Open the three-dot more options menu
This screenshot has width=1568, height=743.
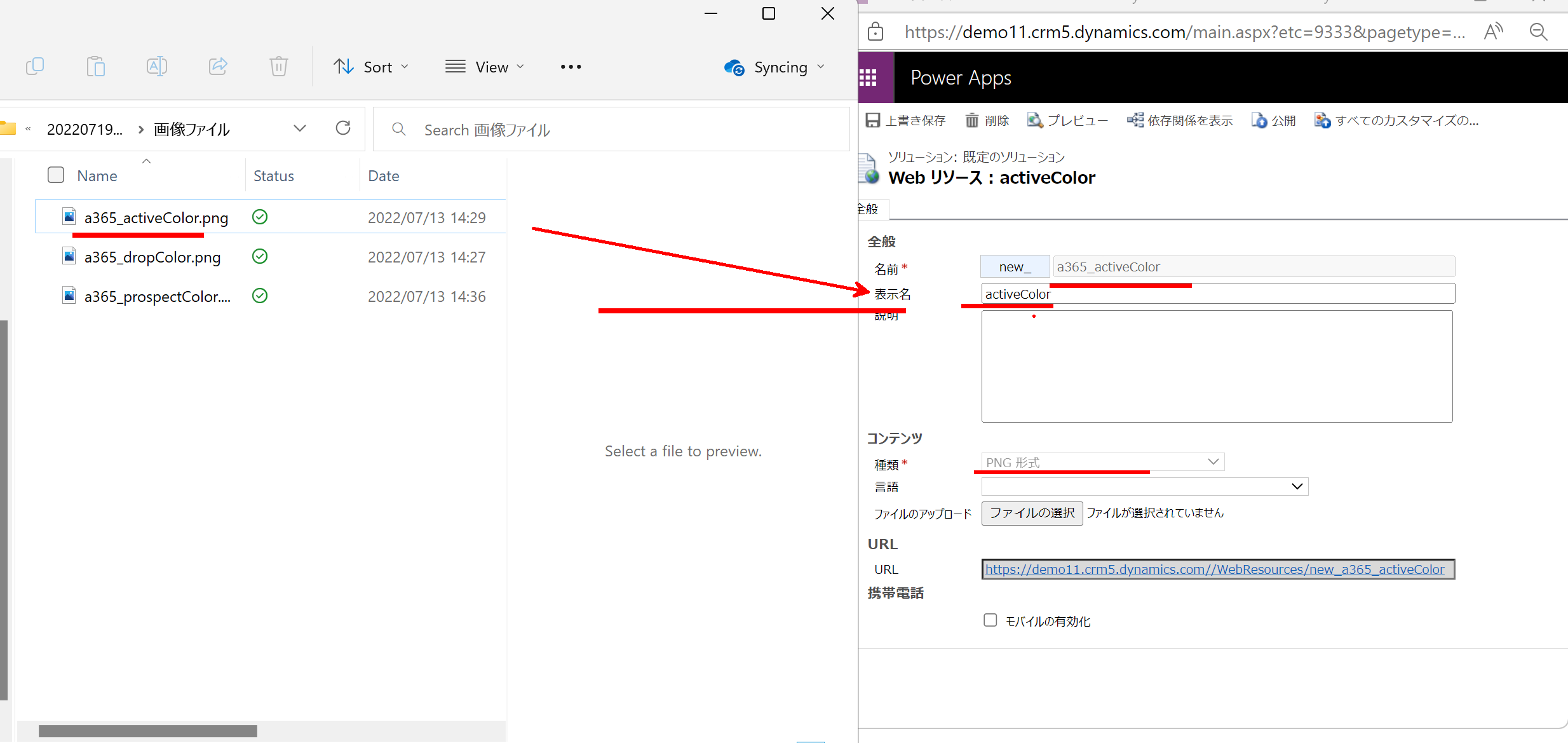pyautogui.click(x=571, y=67)
